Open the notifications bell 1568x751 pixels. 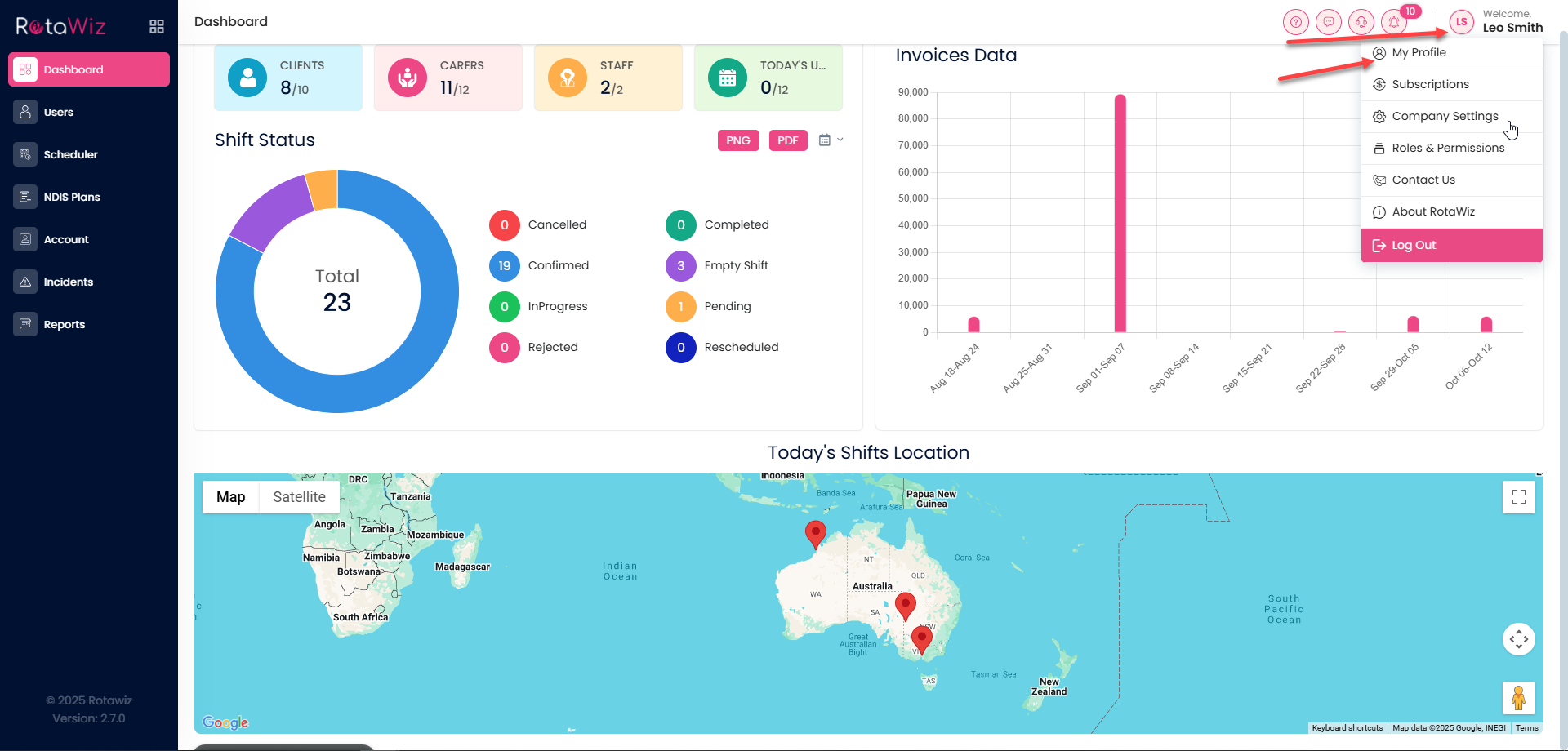(1394, 22)
